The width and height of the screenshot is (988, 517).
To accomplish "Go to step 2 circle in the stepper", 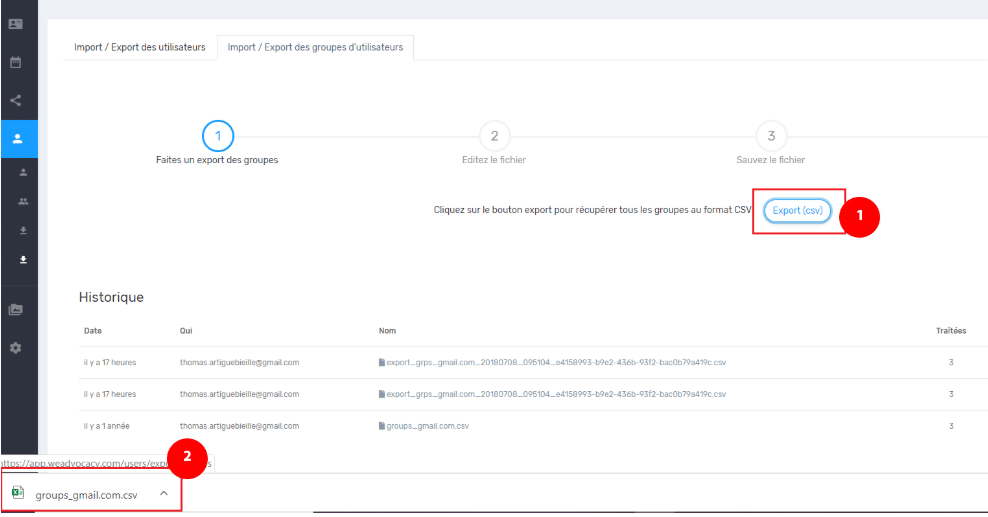I will (x=495, y=136).
